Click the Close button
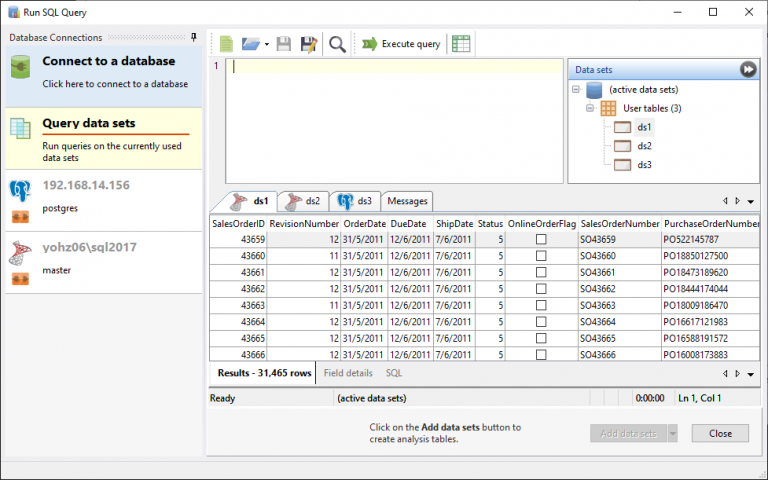This screenshot has height=480, width=768. click(720, 433)
